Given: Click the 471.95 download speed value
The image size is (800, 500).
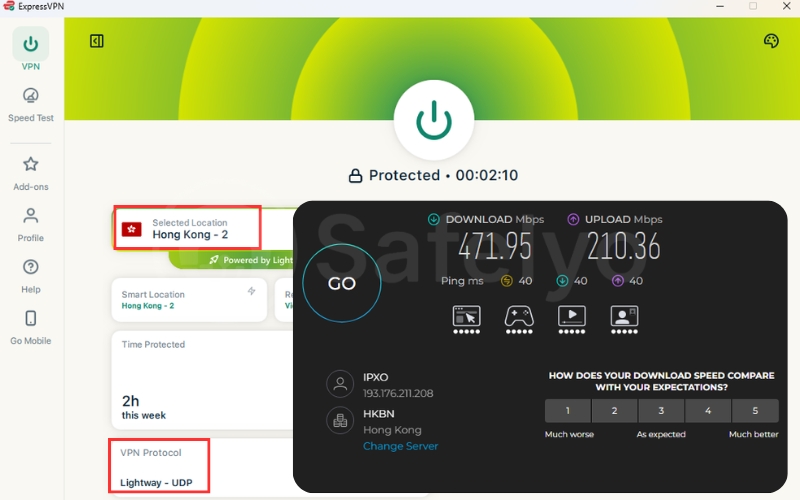Looking at the screenshot, I should [494, 246].
